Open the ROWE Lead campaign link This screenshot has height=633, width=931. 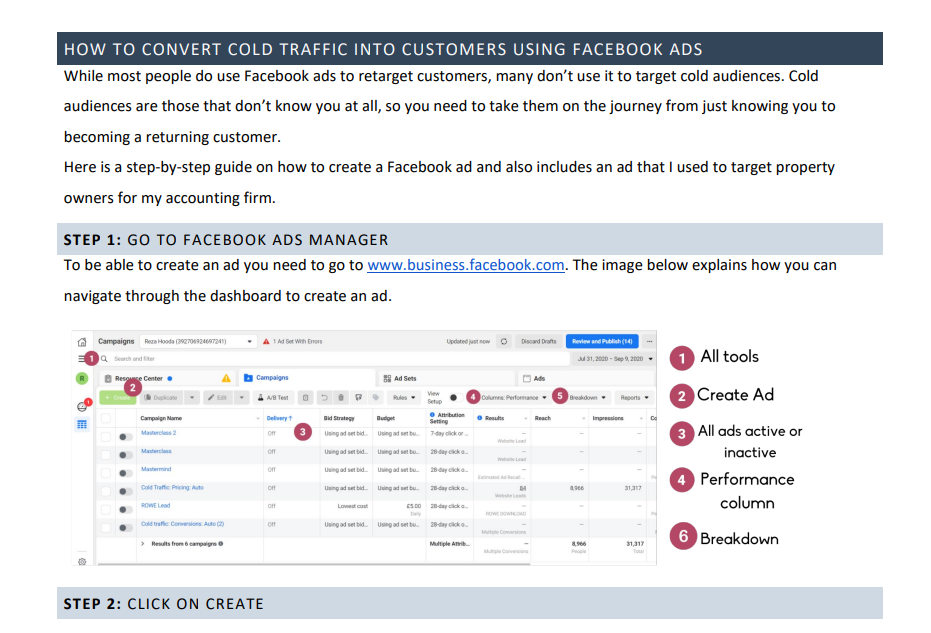point(156,506)
